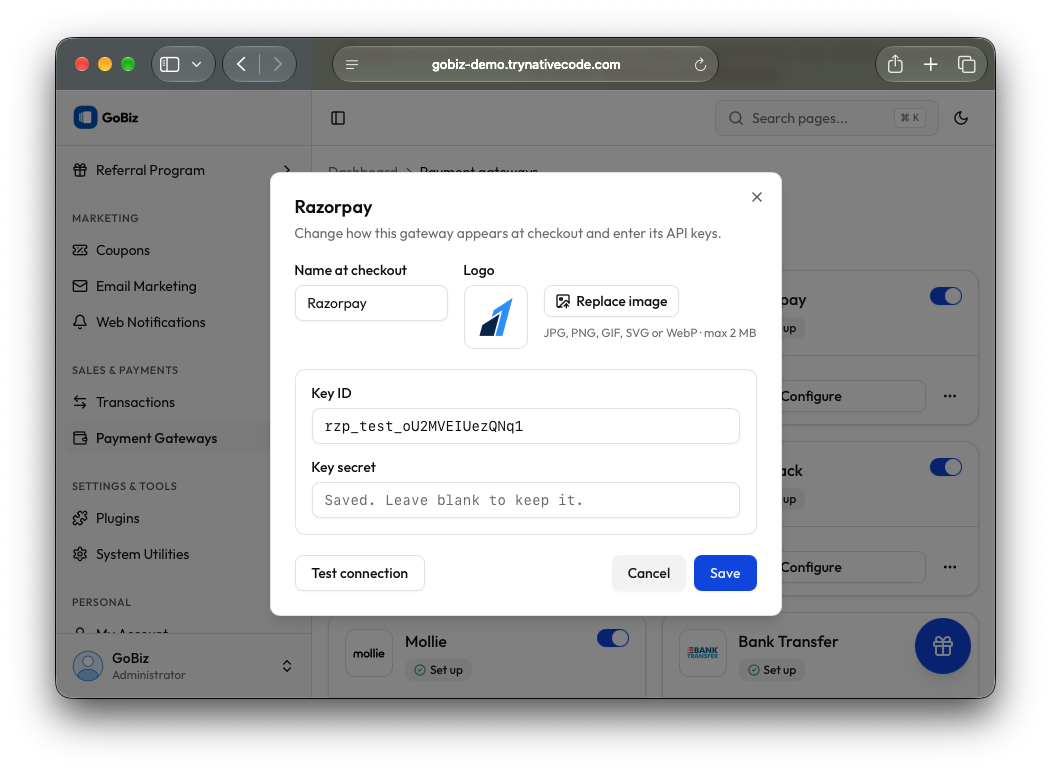Viewport: 1051px width, 772px height.
Task: Toggle the first gateway switch above Configure
Action: tap(946, 296)
